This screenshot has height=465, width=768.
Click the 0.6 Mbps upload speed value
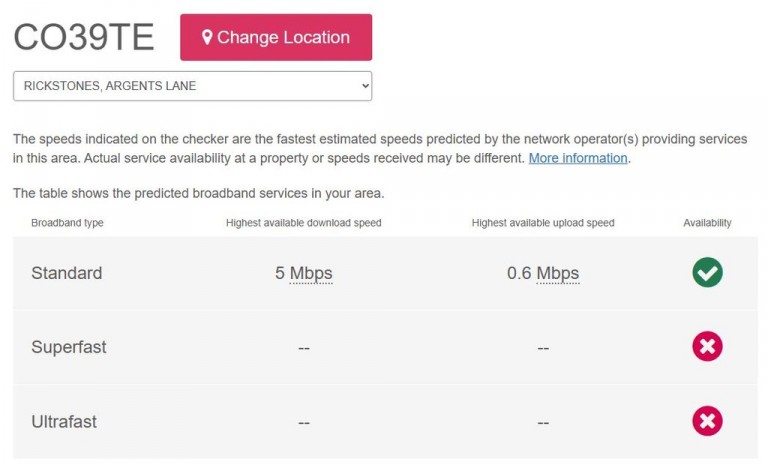[543, 273]
